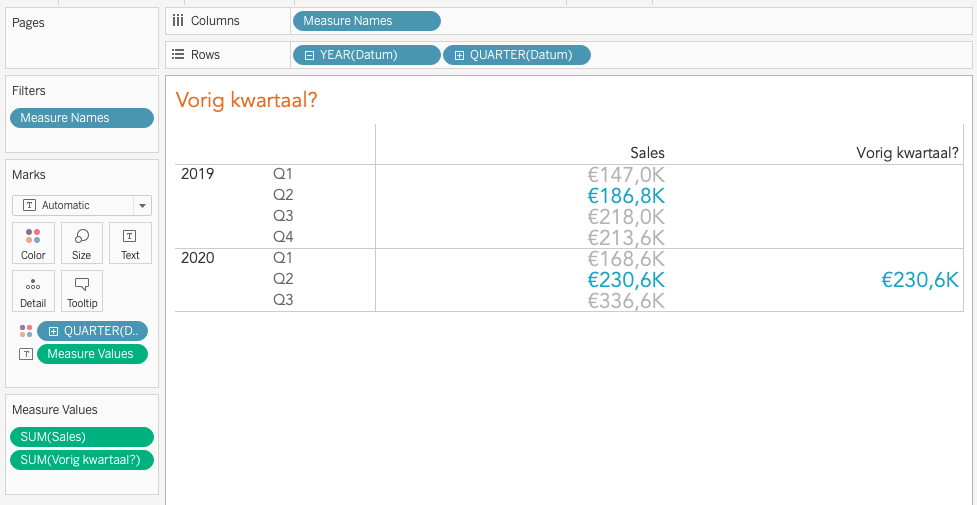Click the Sales column header
977x505 pixels.
click(647, 153)
